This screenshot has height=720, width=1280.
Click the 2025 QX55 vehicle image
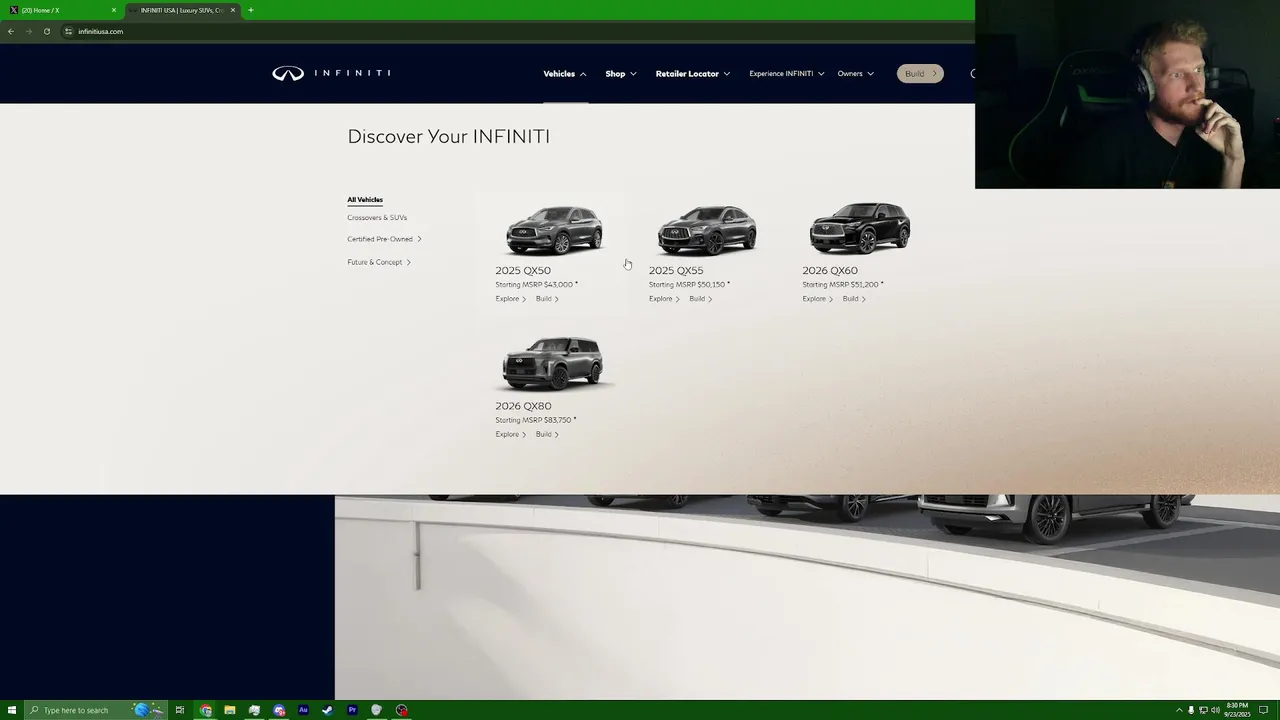(707, 230)
